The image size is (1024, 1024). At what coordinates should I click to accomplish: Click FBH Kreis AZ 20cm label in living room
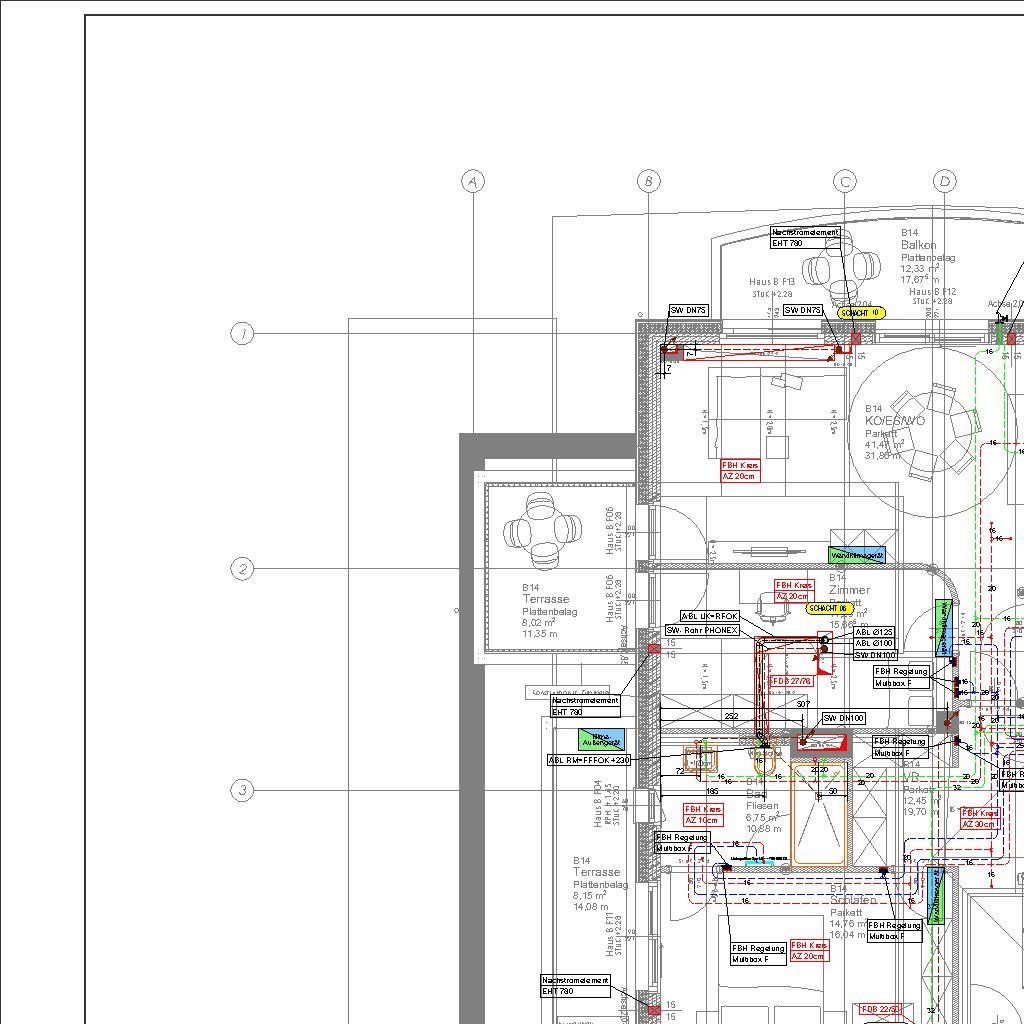[x=741, y=471]
